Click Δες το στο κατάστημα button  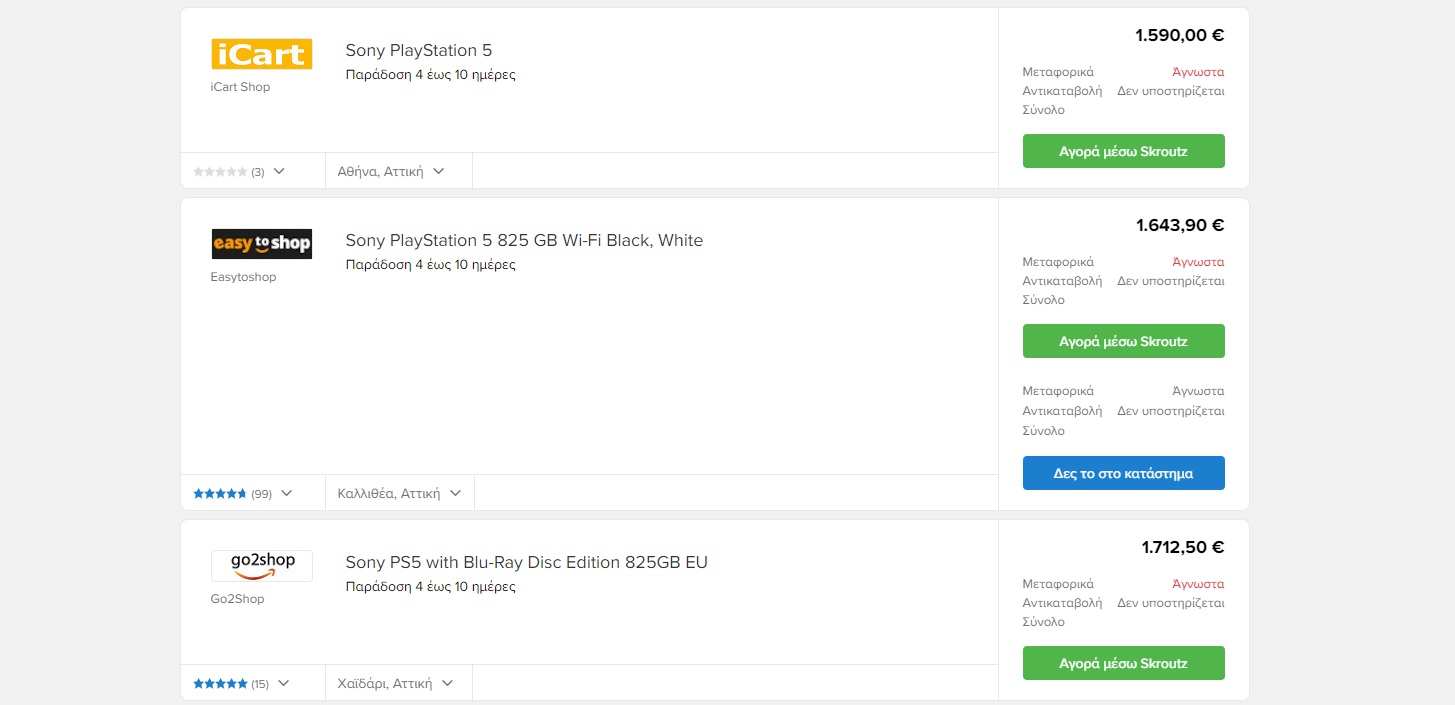(x=1123, y=473)
